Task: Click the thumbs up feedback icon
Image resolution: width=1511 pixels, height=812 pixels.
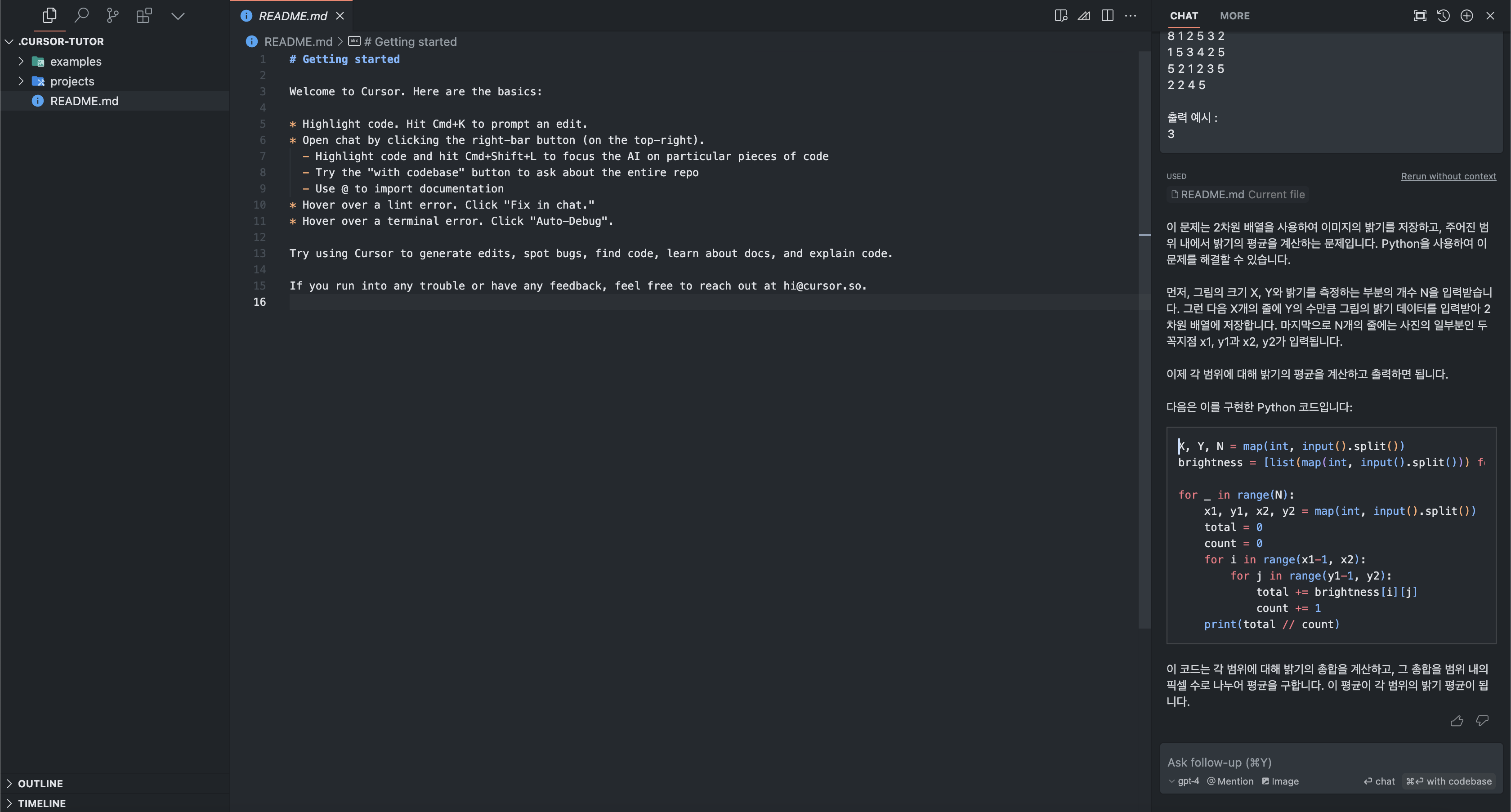Action: pos(1457,721)
